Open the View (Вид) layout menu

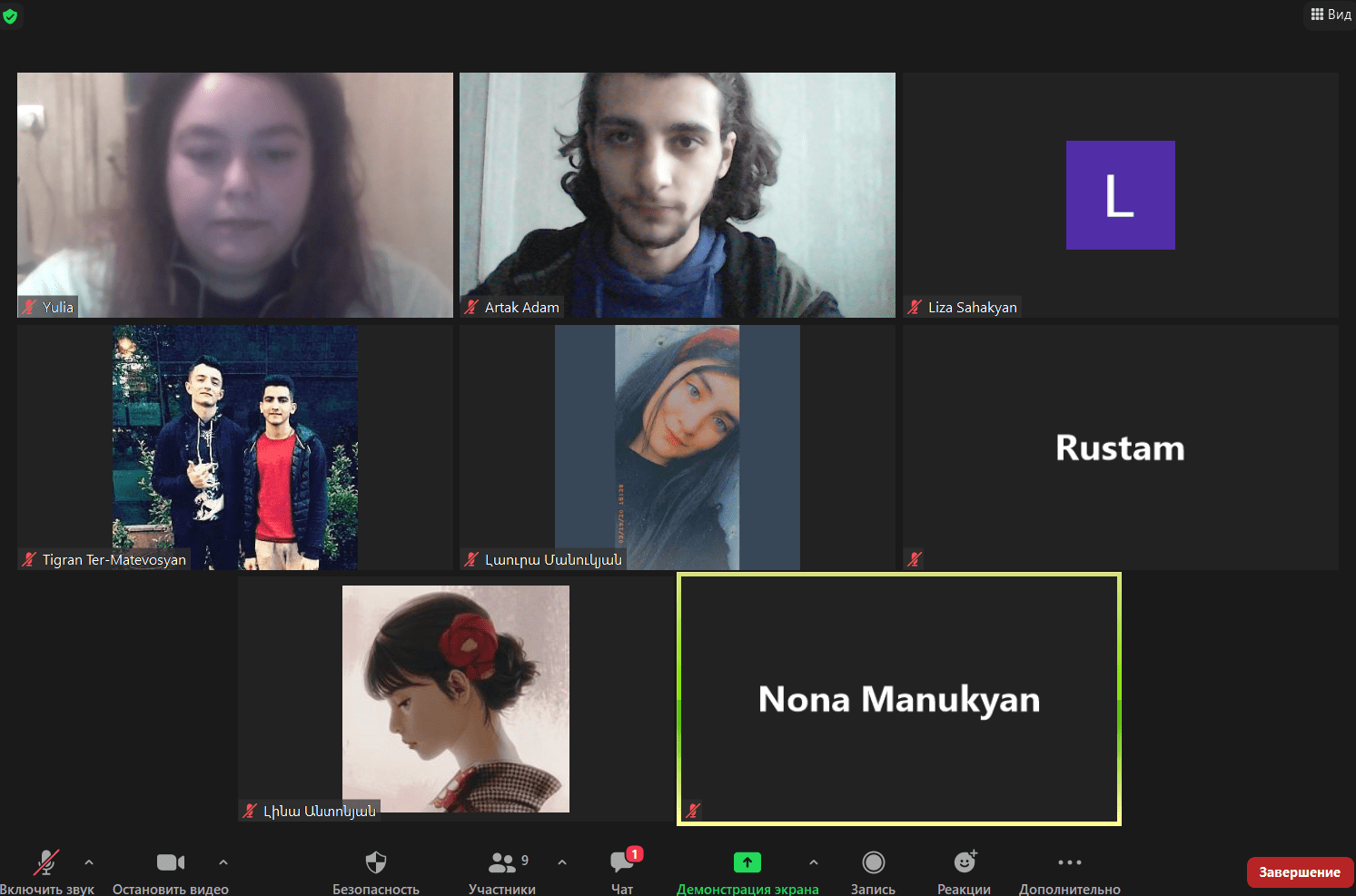[1331, 15]
